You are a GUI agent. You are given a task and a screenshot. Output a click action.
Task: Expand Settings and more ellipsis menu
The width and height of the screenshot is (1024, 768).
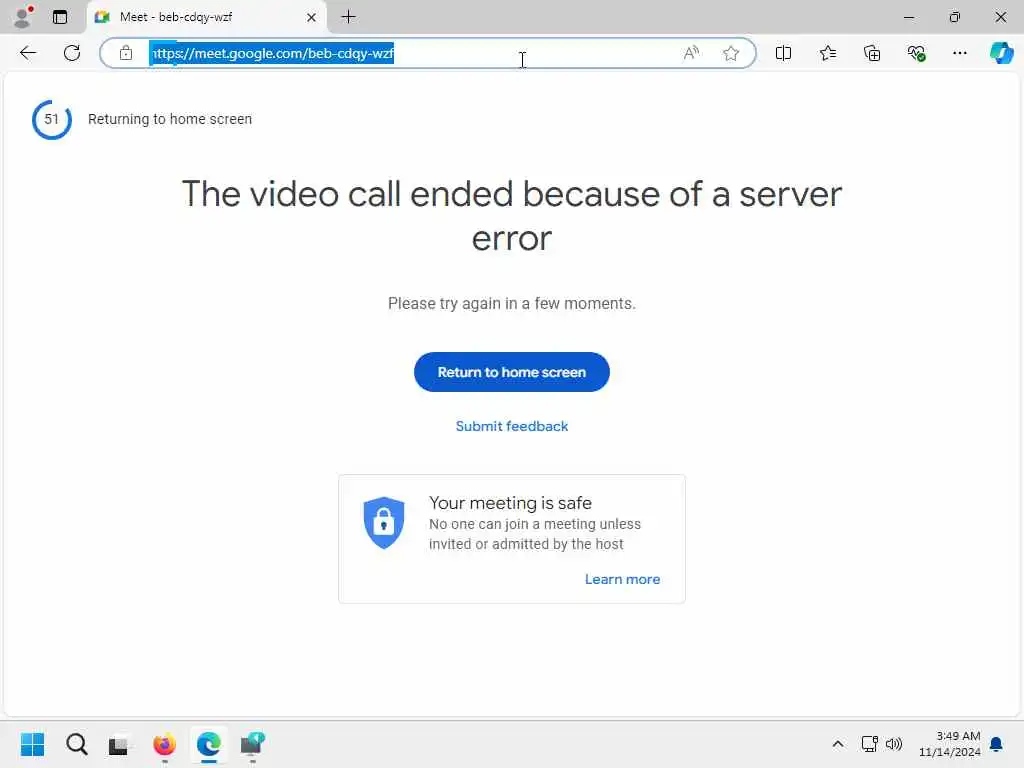(959, 53)
